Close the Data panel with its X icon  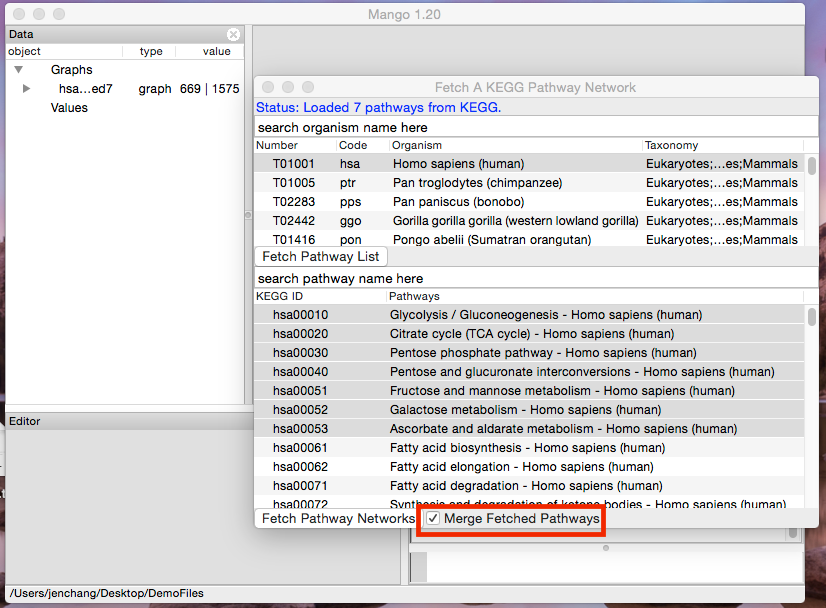click(233, 34)
